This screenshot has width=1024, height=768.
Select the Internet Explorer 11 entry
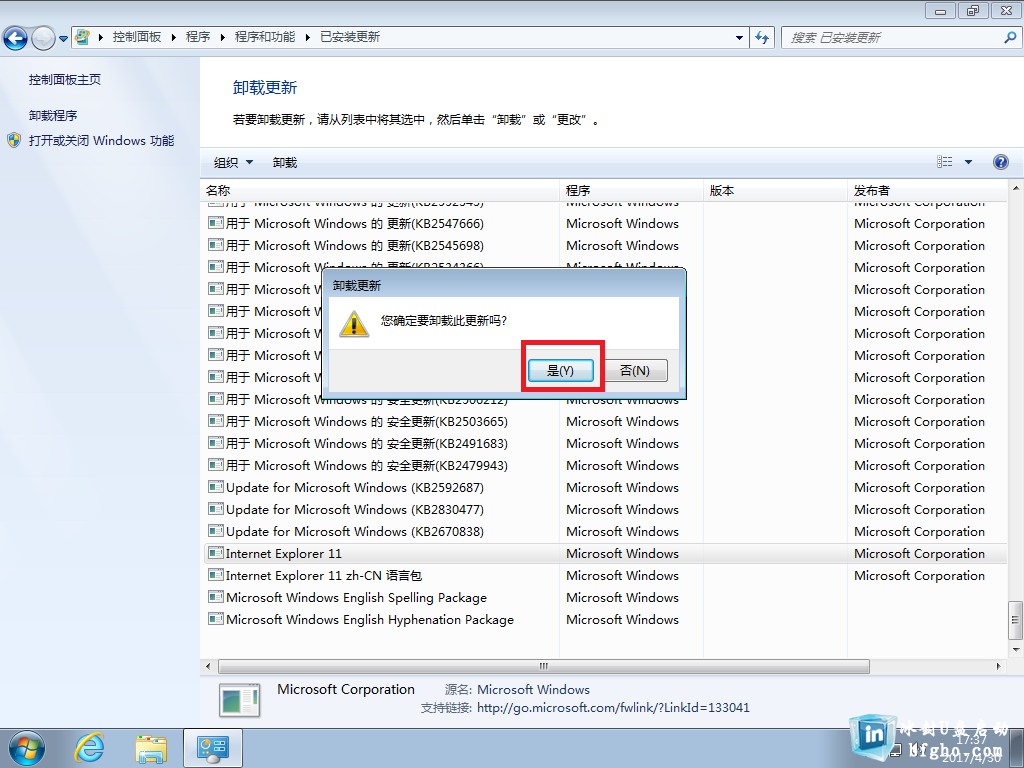(605, 553)
